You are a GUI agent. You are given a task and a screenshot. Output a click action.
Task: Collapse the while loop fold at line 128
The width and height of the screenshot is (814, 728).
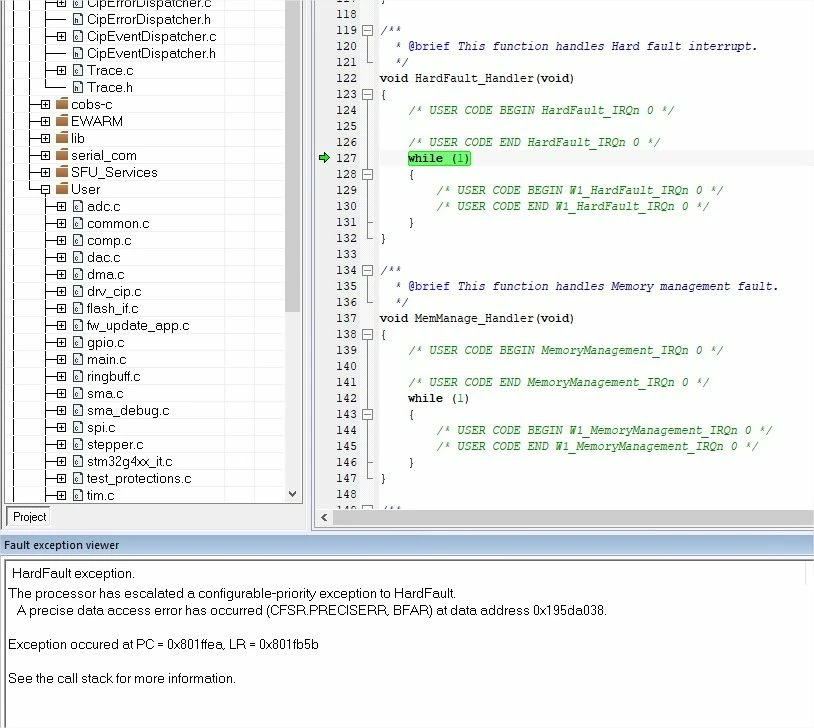click(367, 174)
